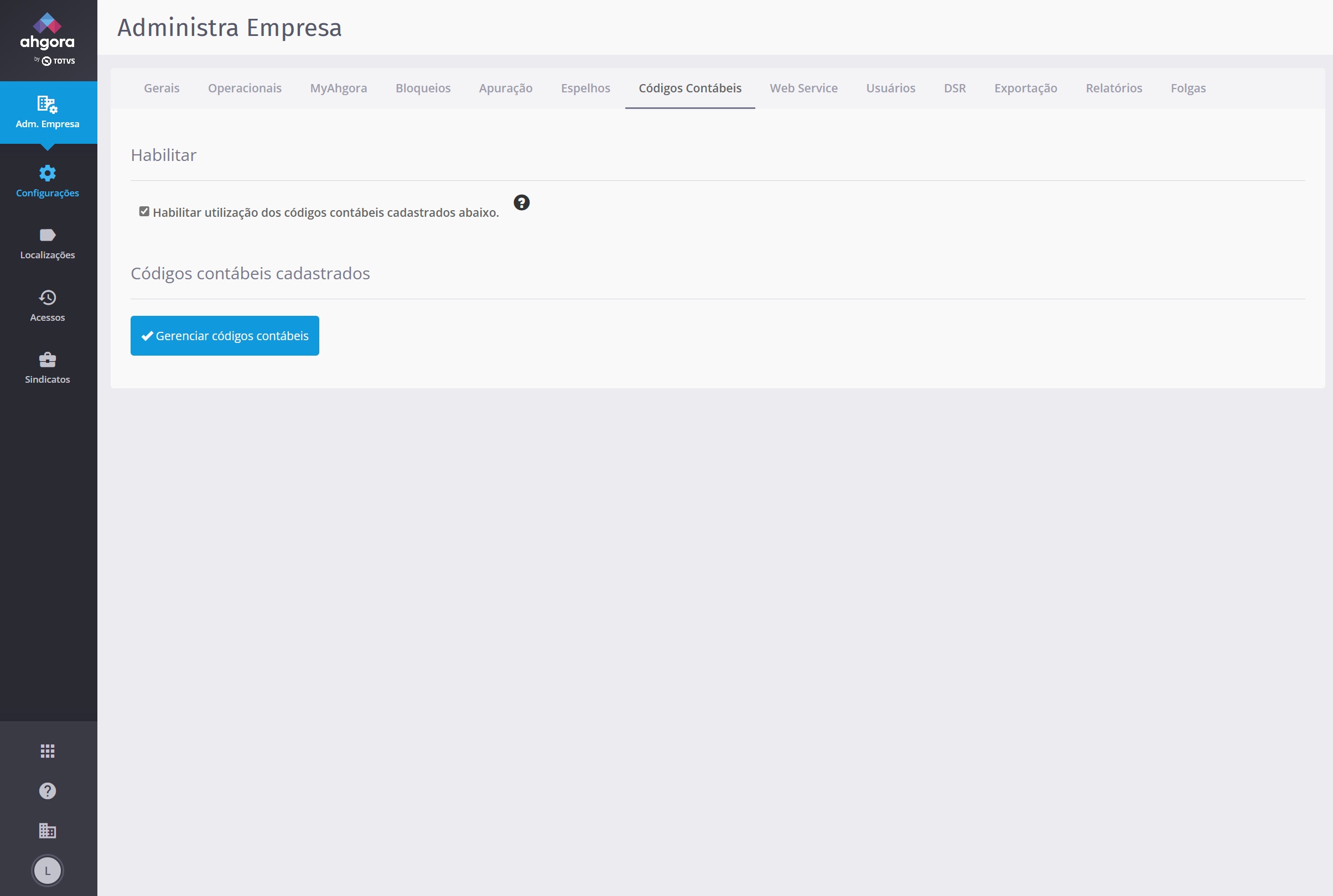This screenshot has width=1333, height=896.
Task: Switch to the Operacionais tab
Action: click(x=245, y=88)
